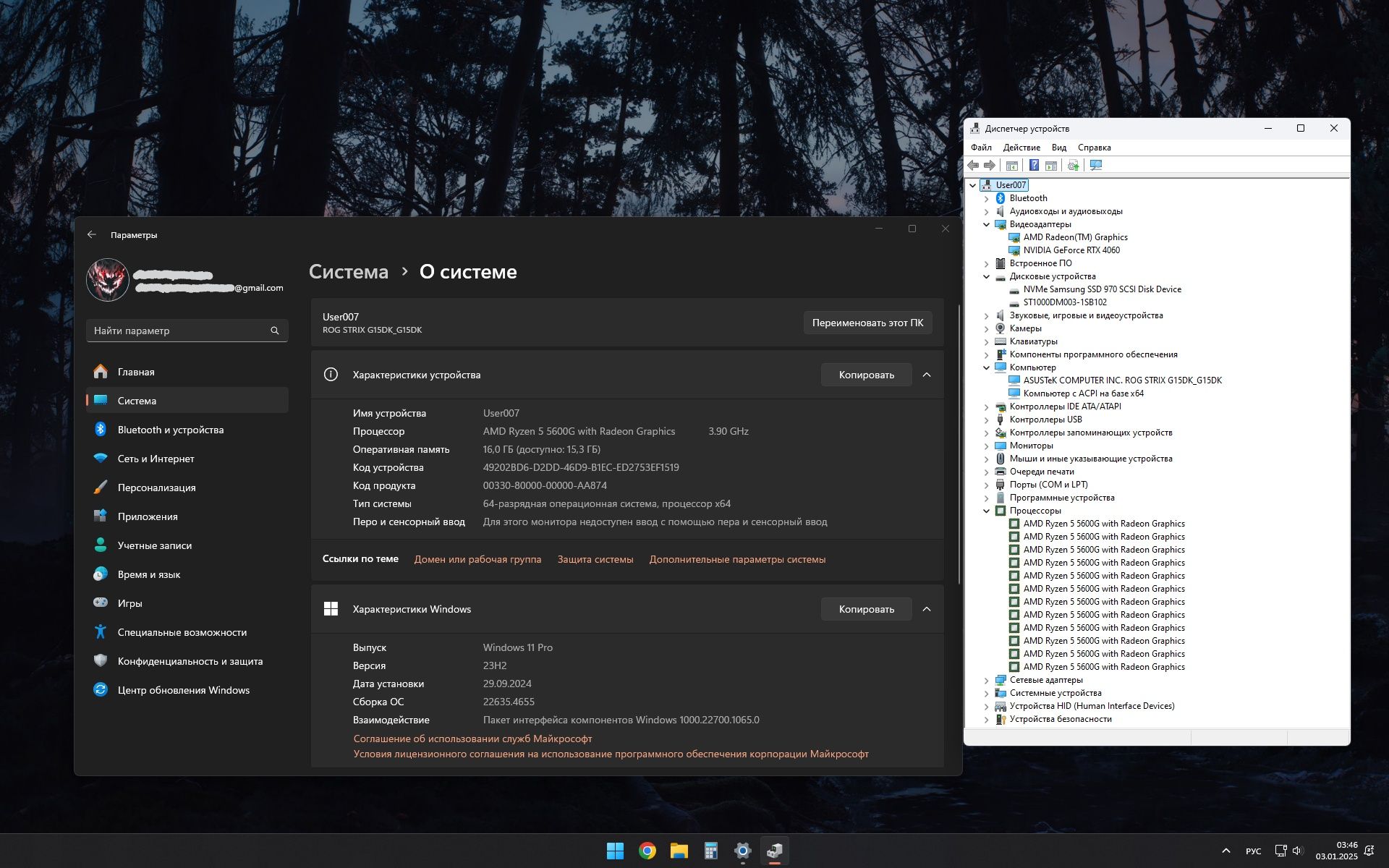This screenshot has width=1389, height=868.
Task: Open the Вид menu
Action: pos(1059,148)
